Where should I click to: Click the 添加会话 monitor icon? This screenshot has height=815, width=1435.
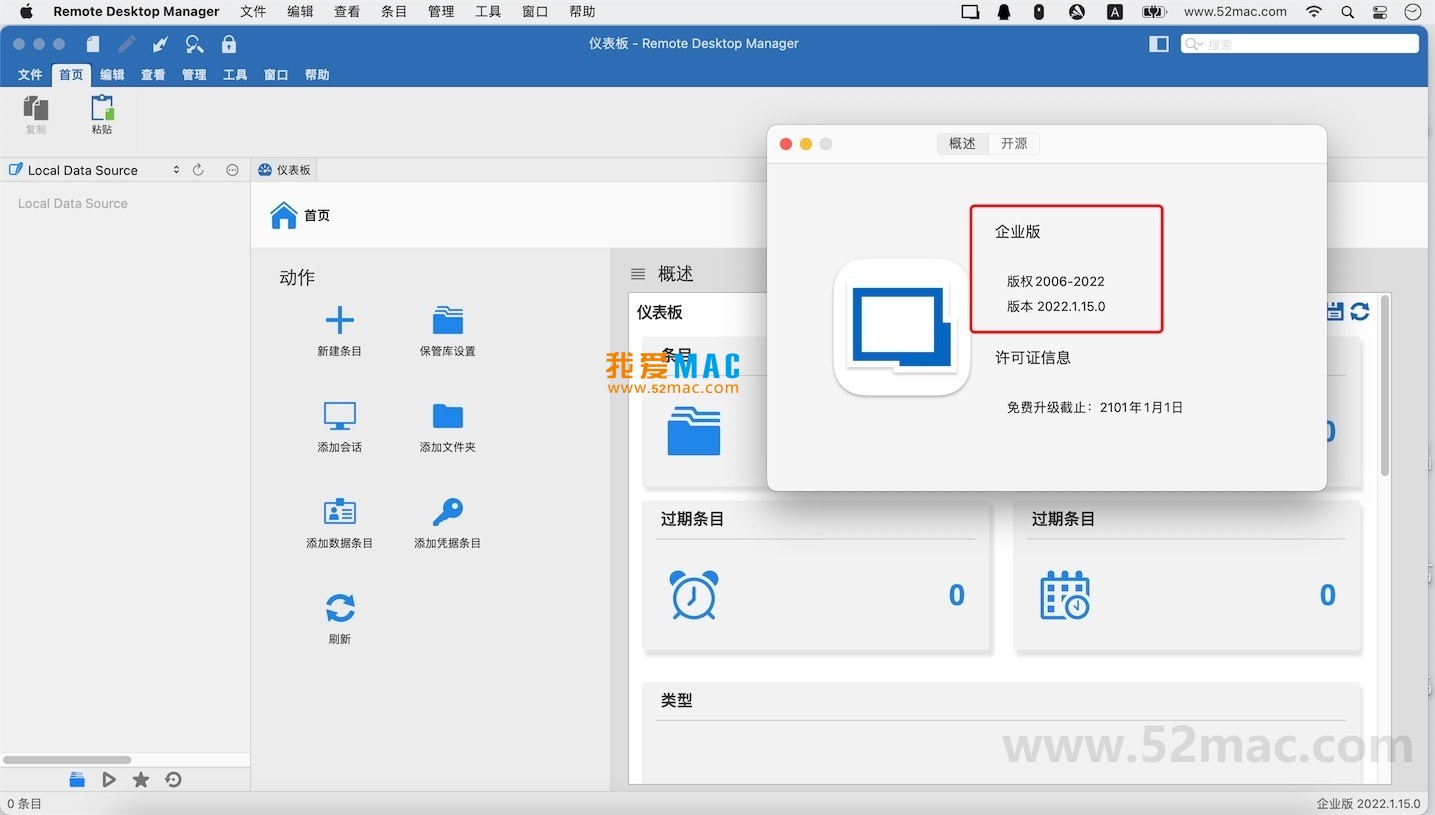pyautogui.click(x=339, y=416)
